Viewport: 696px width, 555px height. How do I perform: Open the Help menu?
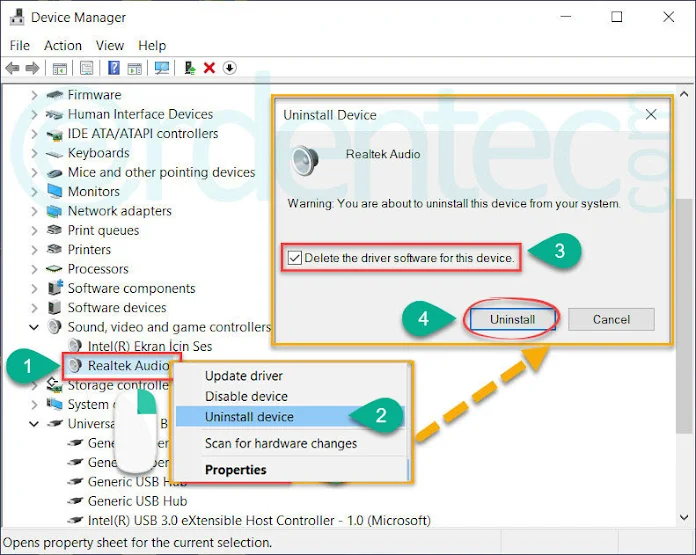point(152,45)
